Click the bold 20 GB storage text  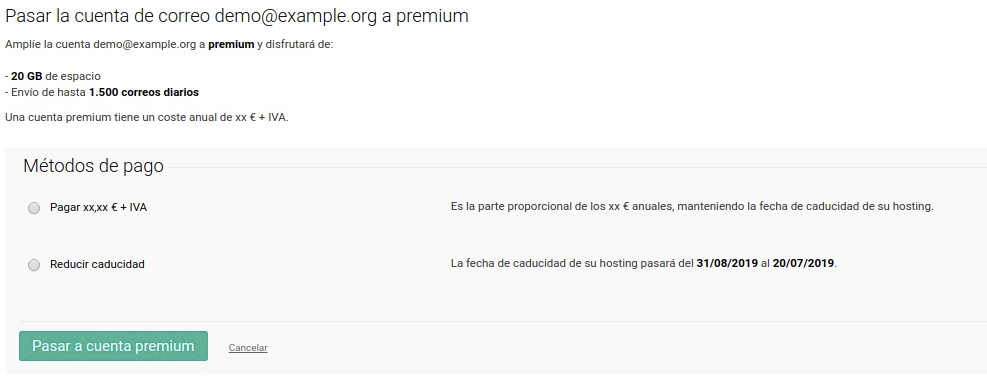tap(26, 76)
